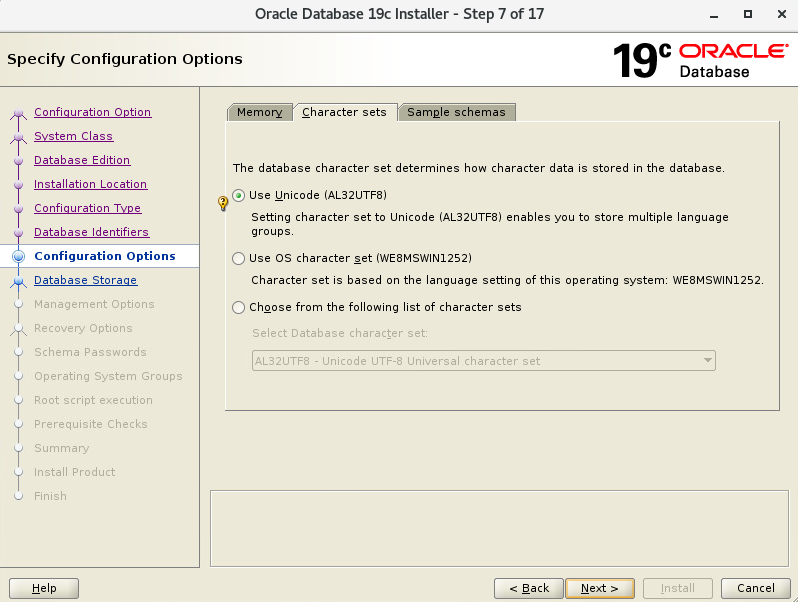Click the 'Recovery Options' sidebar text

(x=83, y=328)
